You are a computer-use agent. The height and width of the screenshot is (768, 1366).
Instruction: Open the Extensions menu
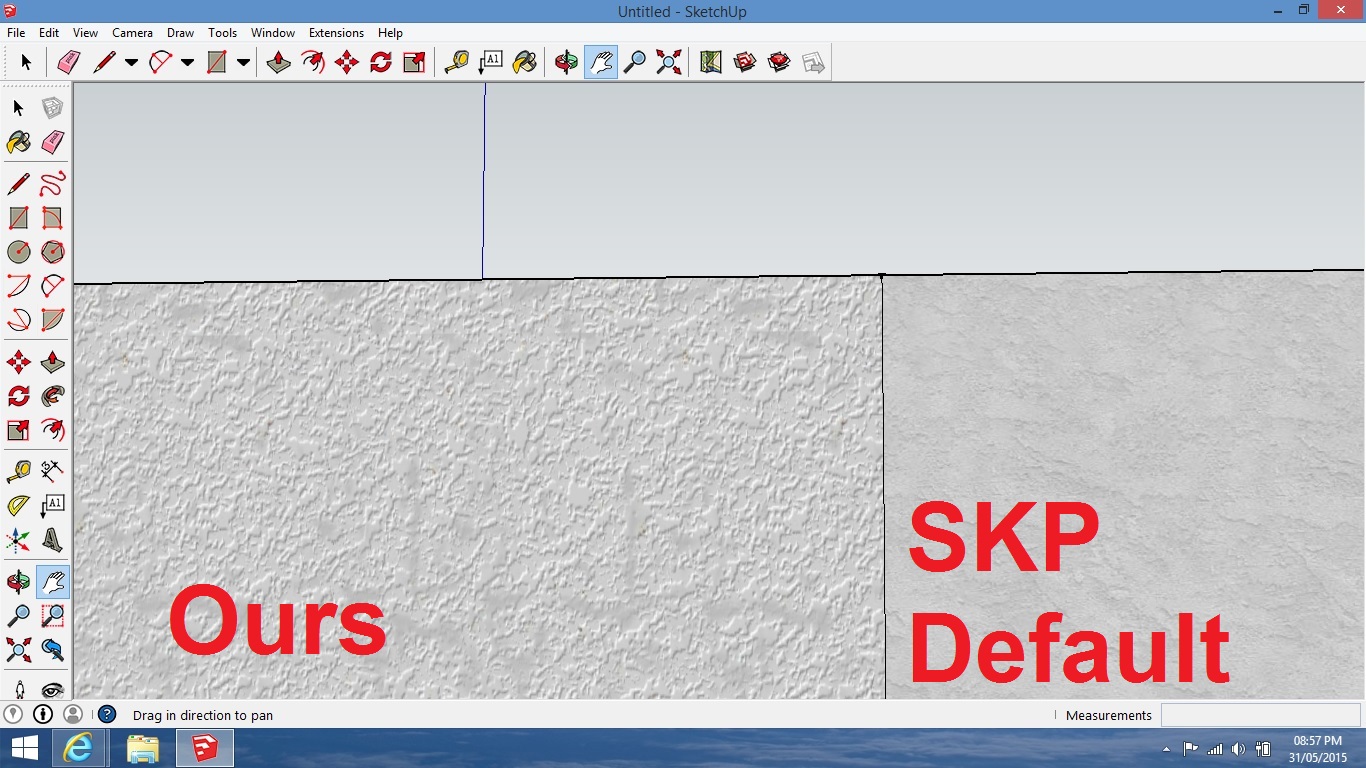click(336, 33)
